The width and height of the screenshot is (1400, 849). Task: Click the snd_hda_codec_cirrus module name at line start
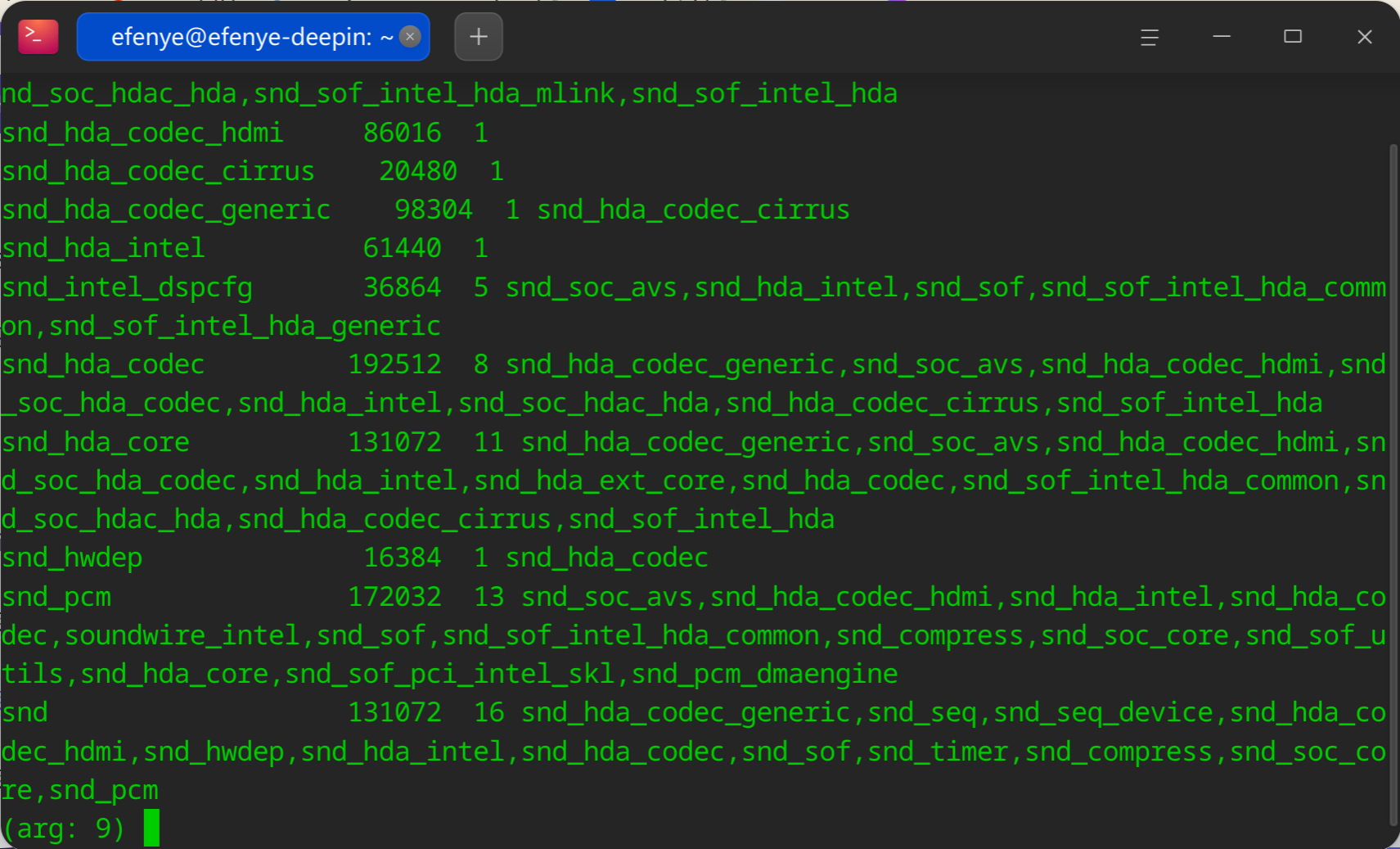(158, 171)
